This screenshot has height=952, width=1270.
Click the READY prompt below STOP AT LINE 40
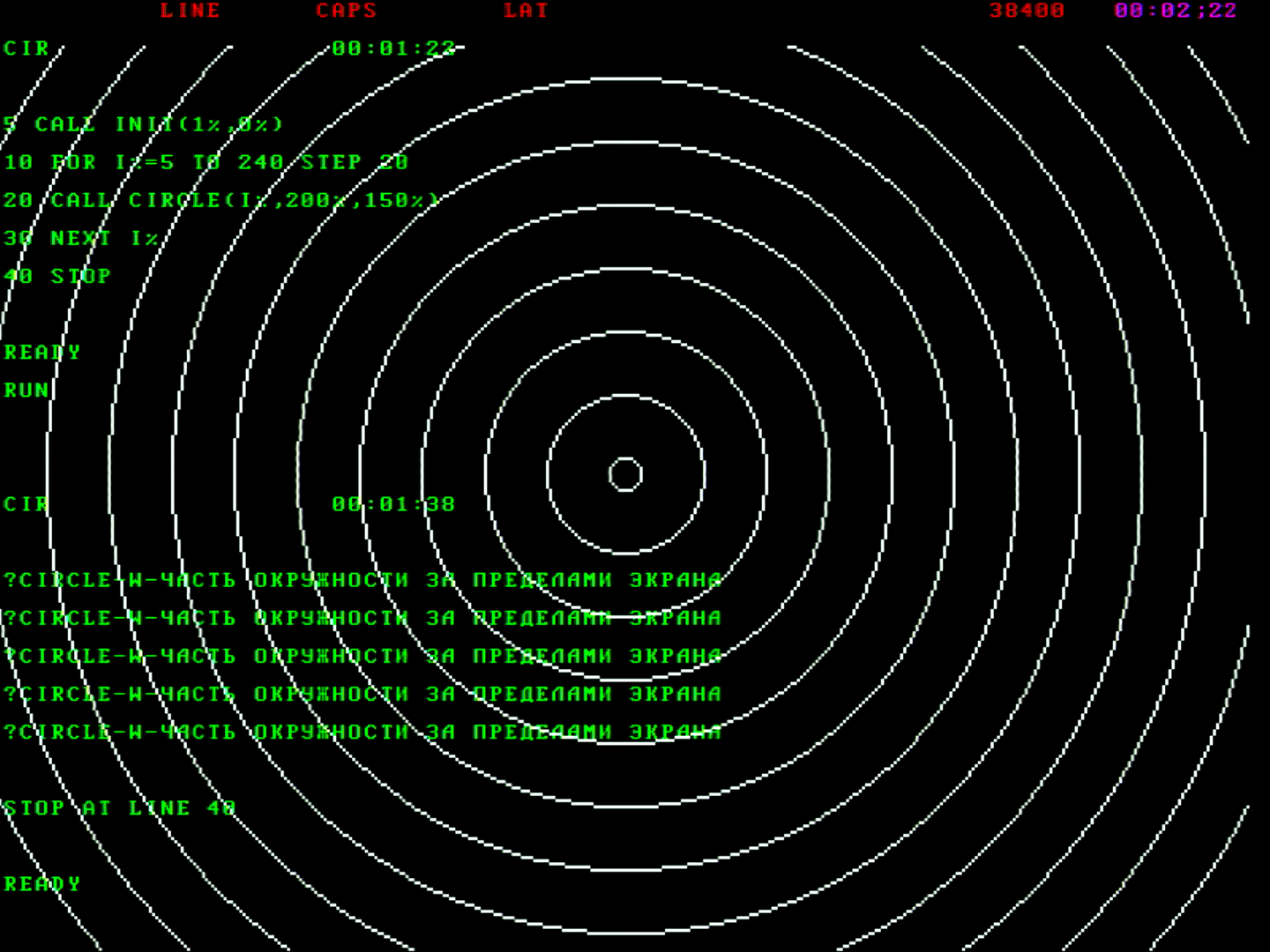(42, 883)
